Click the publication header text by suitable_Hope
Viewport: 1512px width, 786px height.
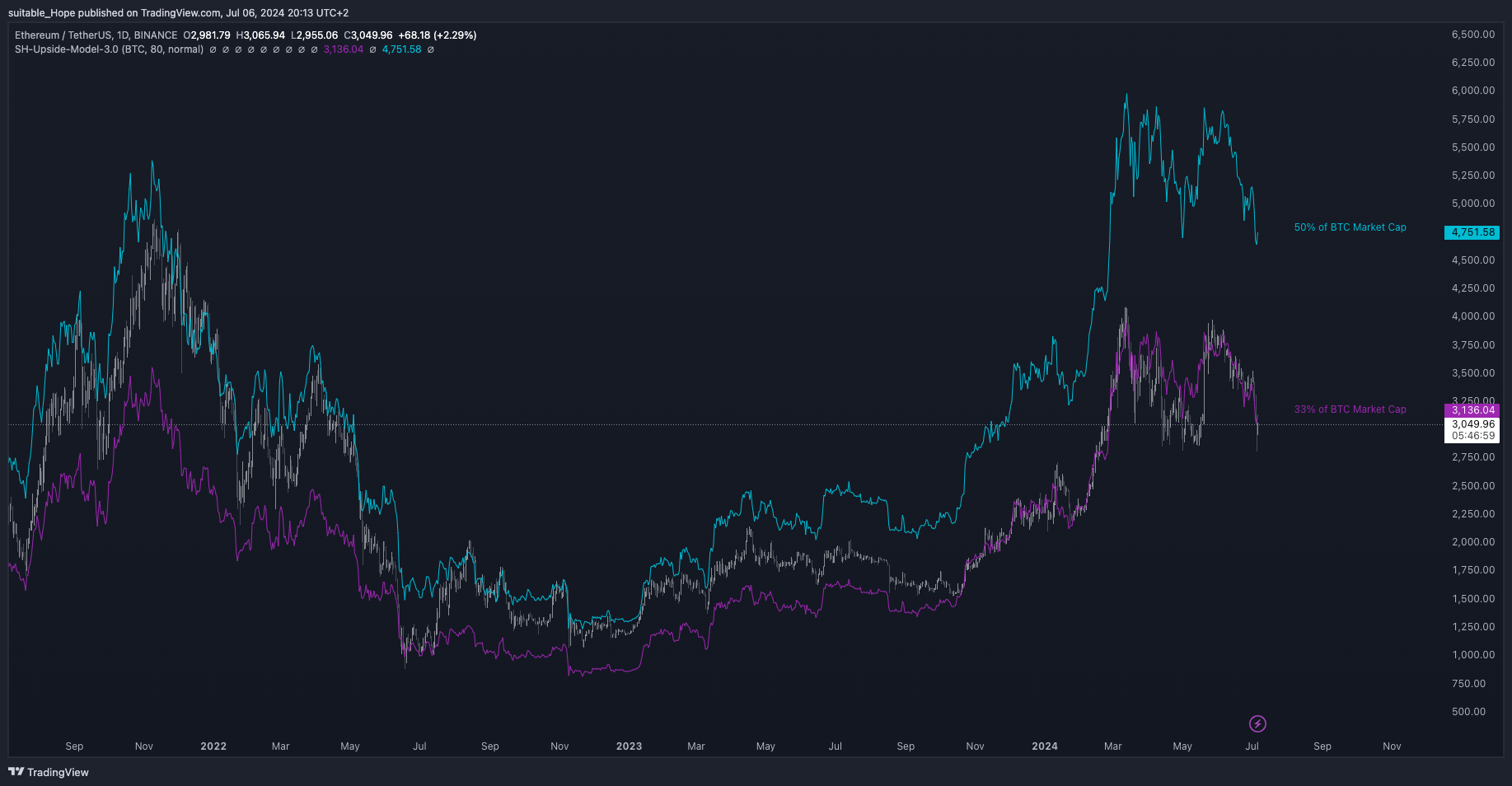click(178, 13)
